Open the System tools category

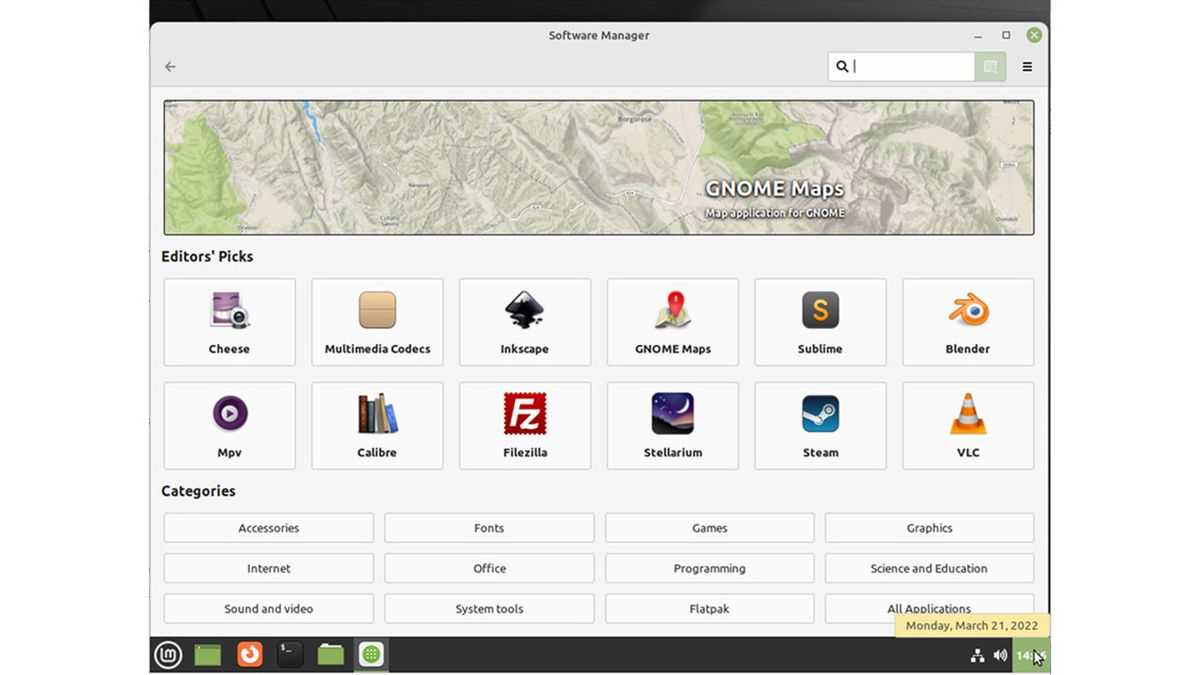489,608
